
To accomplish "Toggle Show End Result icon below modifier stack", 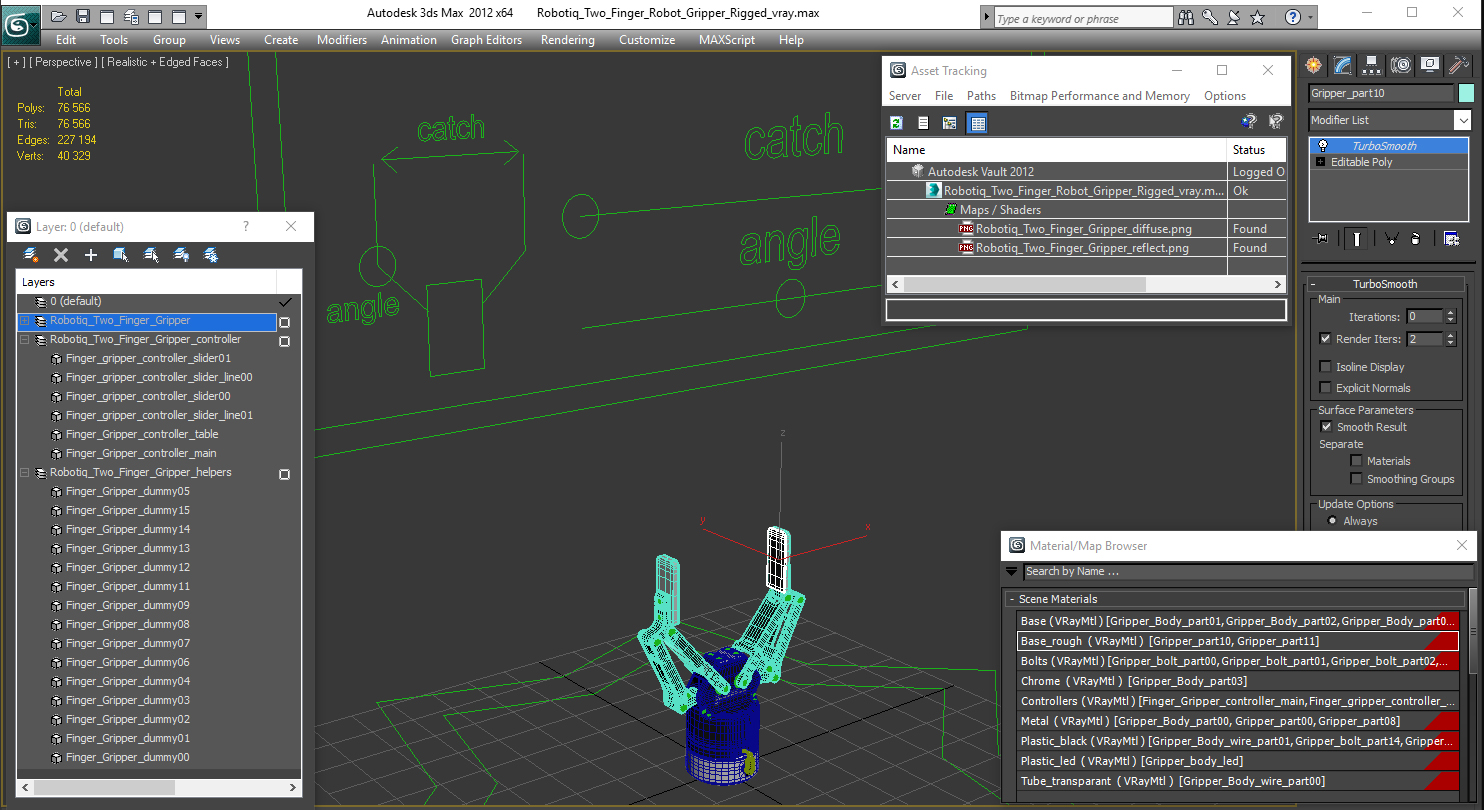I will pos(1357,238).
